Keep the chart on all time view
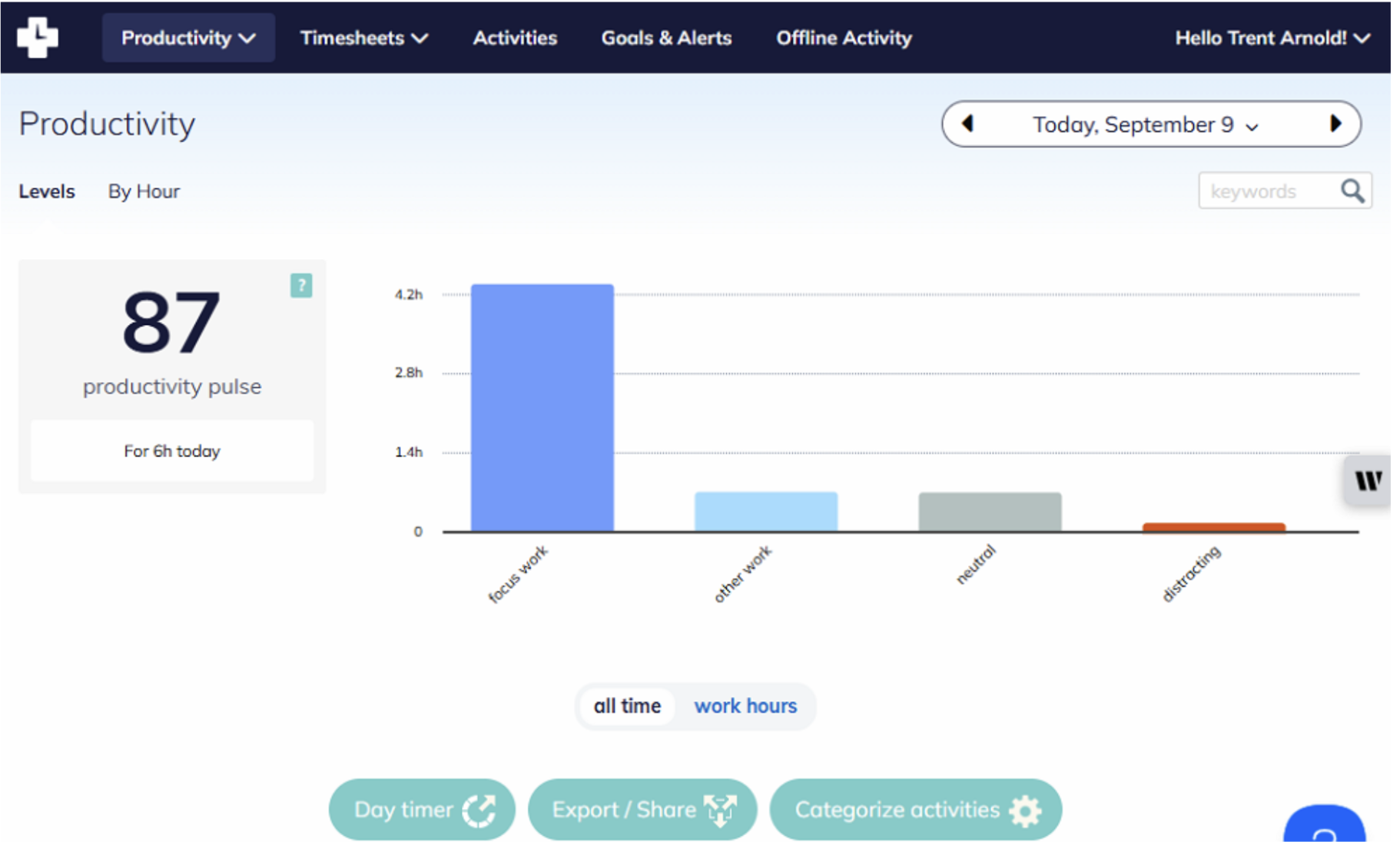The width and height of the screenshot is (1400, 842). 626,705
